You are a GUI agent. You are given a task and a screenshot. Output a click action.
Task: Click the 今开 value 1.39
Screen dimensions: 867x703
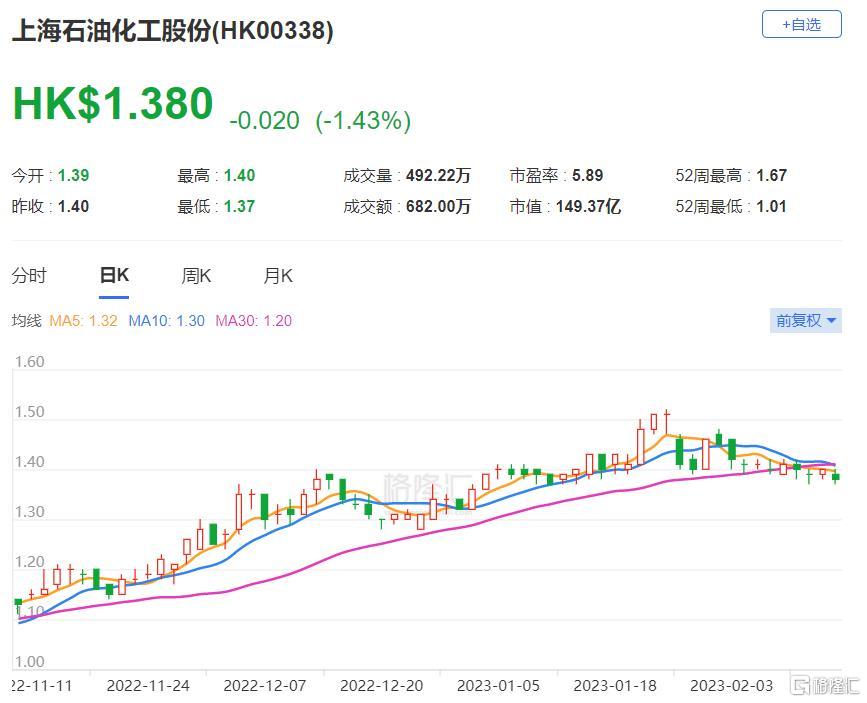(x=74, y=176)
